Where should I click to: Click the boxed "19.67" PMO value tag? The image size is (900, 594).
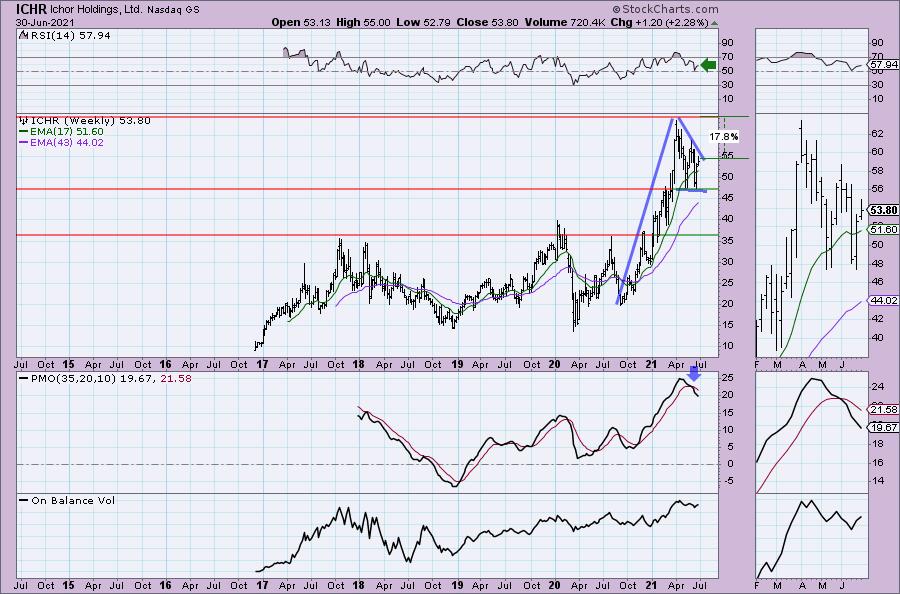[885, 428]
